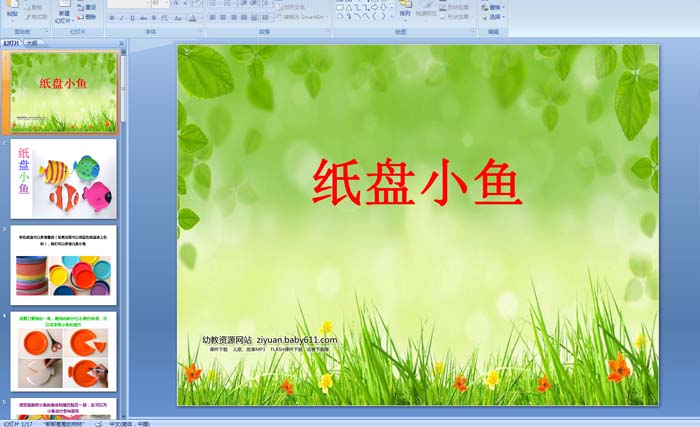
Task: Toggle bold formatting
Action: coord(112,18)
